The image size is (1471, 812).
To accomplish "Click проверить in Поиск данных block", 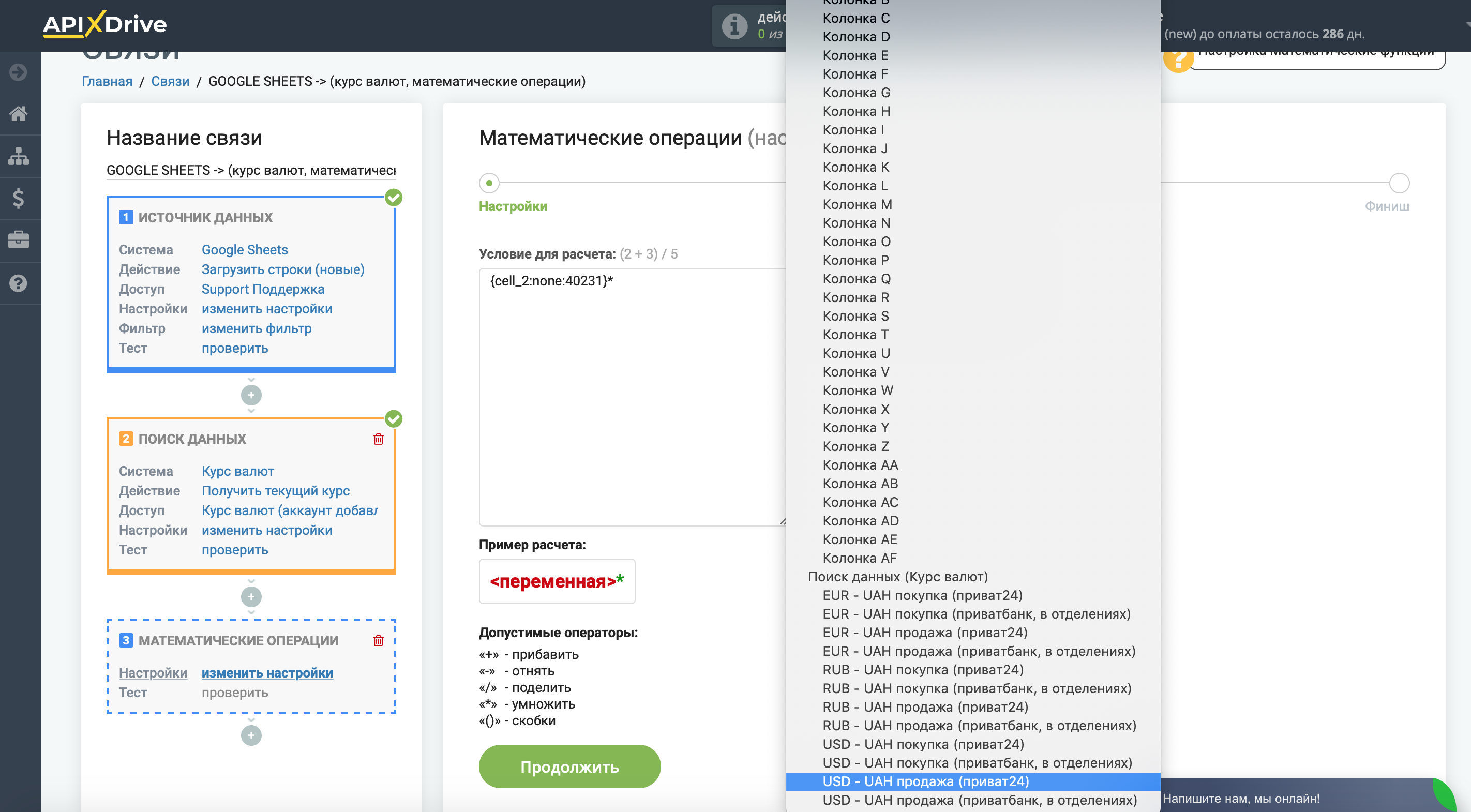I will (235, 549).
